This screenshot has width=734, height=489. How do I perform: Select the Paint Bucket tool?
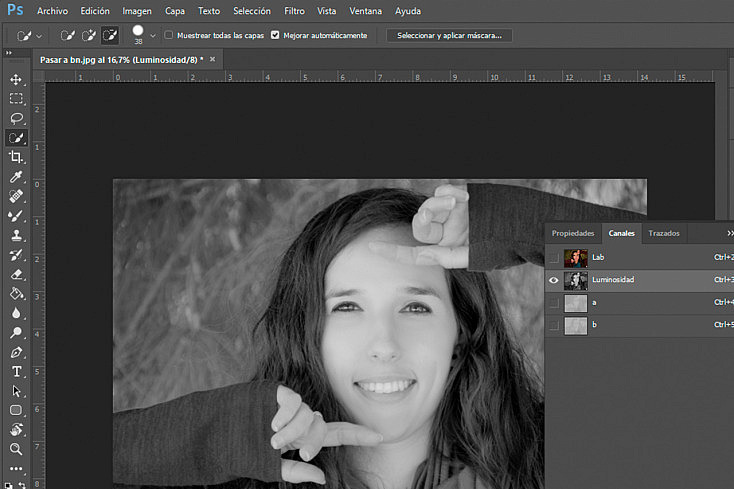coord(16,293)
